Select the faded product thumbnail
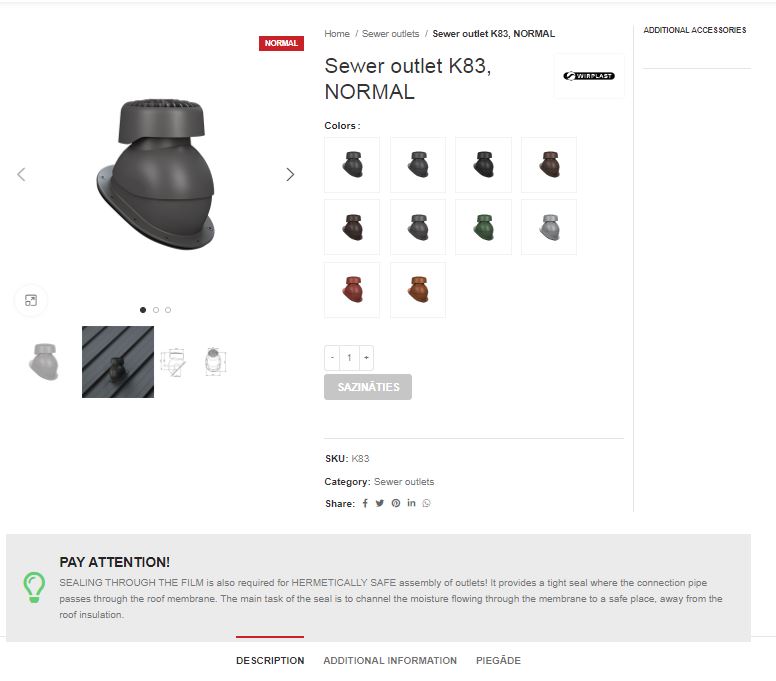 click(x=44, y=362)
